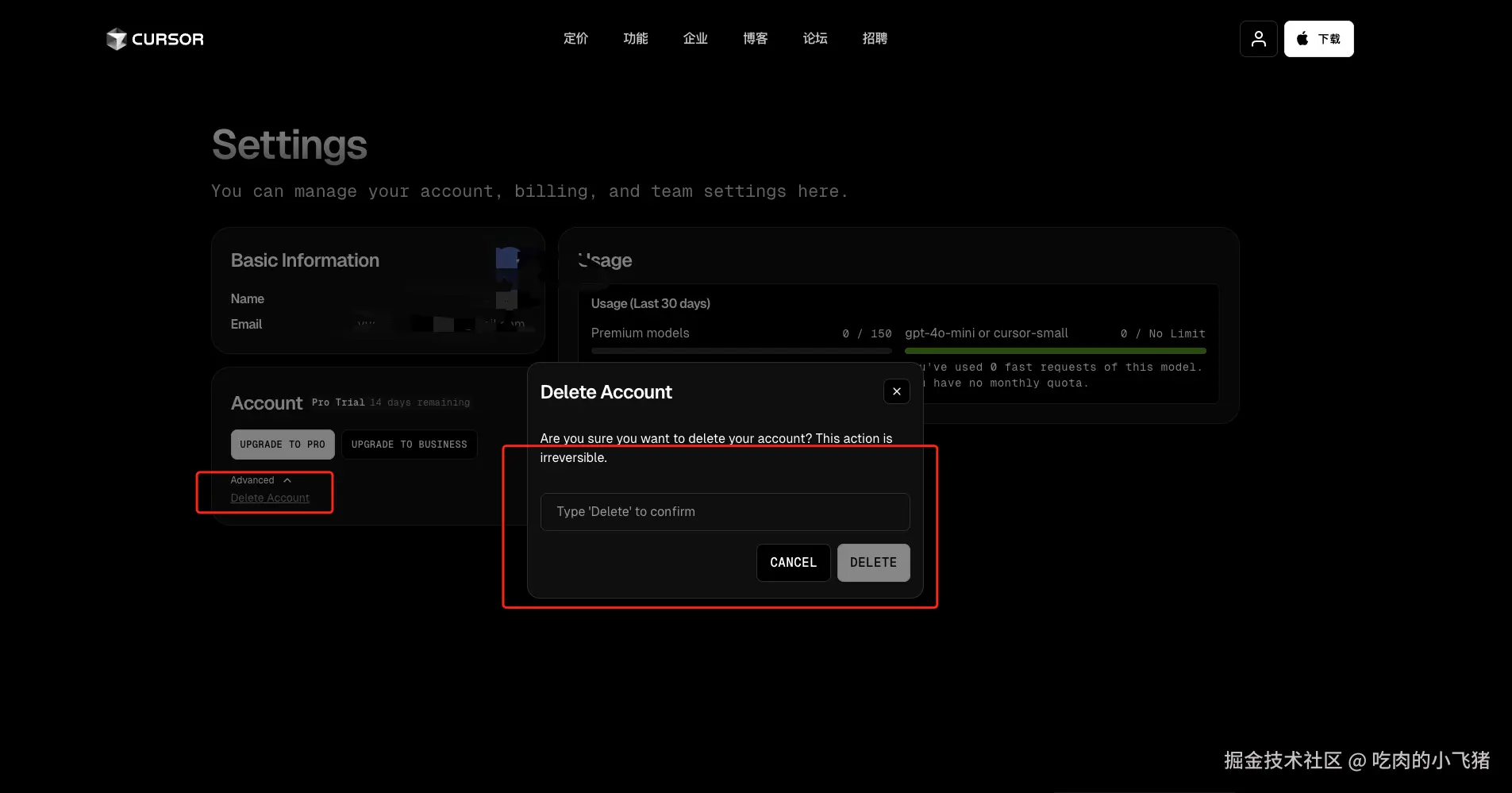Image resolution: width=1512 pixels, height=793 pixels.
Task: Click "gpt-4o-mini or cursor-small" label
Action: [x=987, y=333]
